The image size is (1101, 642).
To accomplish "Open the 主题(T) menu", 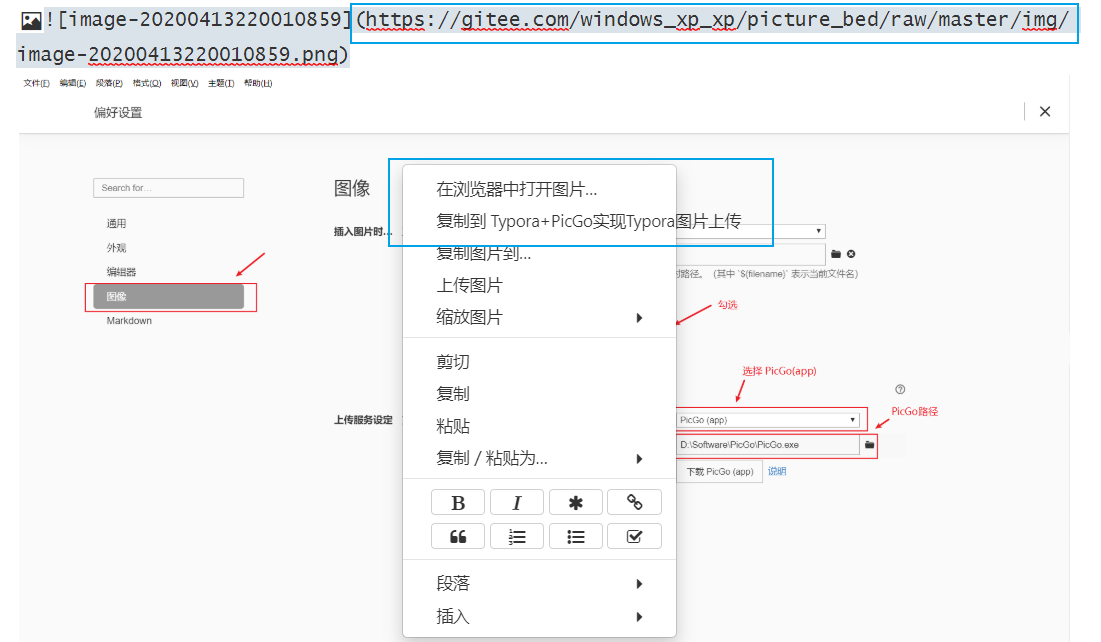I will [221, 83].
